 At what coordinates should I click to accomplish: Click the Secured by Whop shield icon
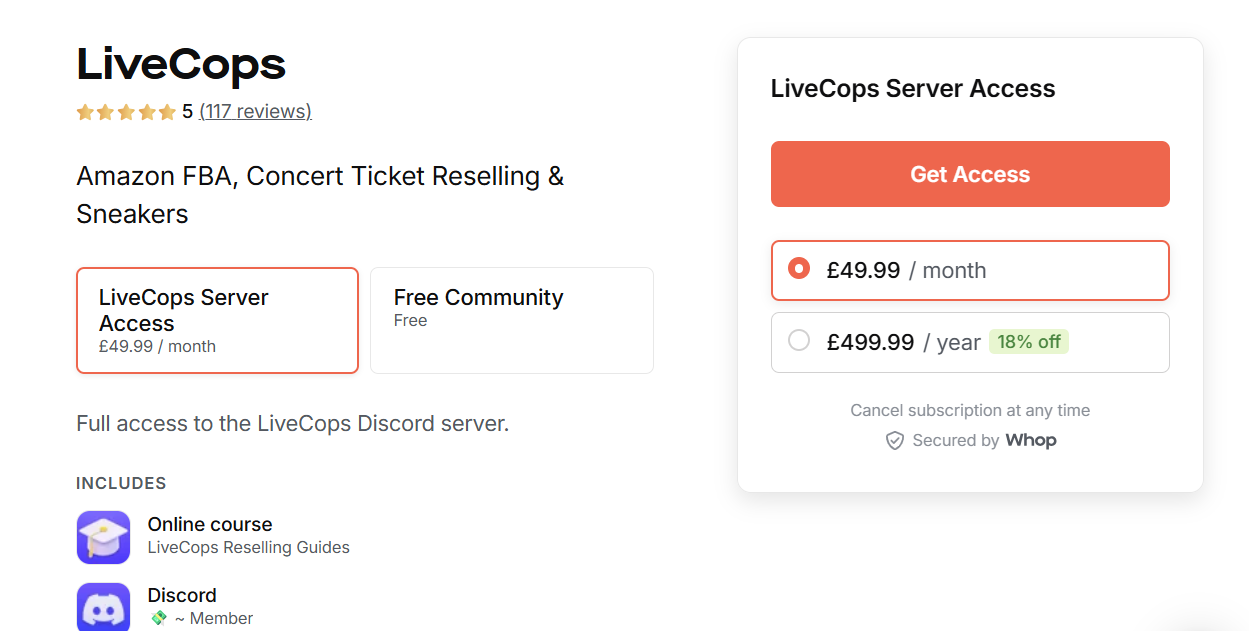tap(893, 440)
